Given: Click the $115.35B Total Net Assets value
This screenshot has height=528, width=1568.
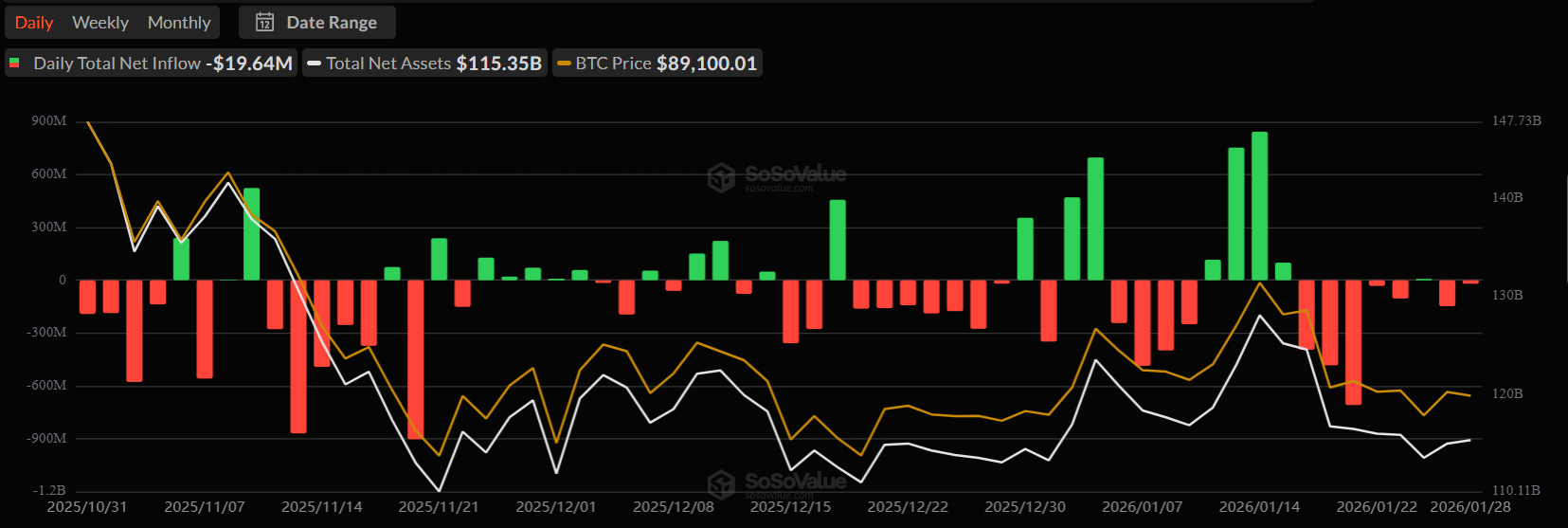Looking at the screenshot, I should click(498, 64).
